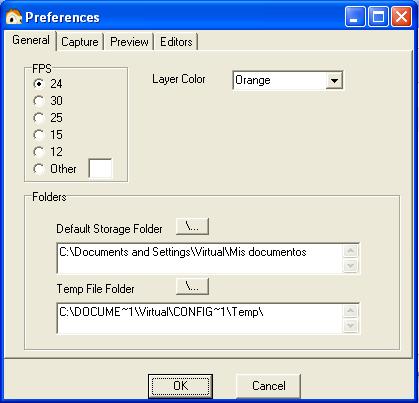
Task: Choose the 30 FPS option
Action: pos(39,101)
